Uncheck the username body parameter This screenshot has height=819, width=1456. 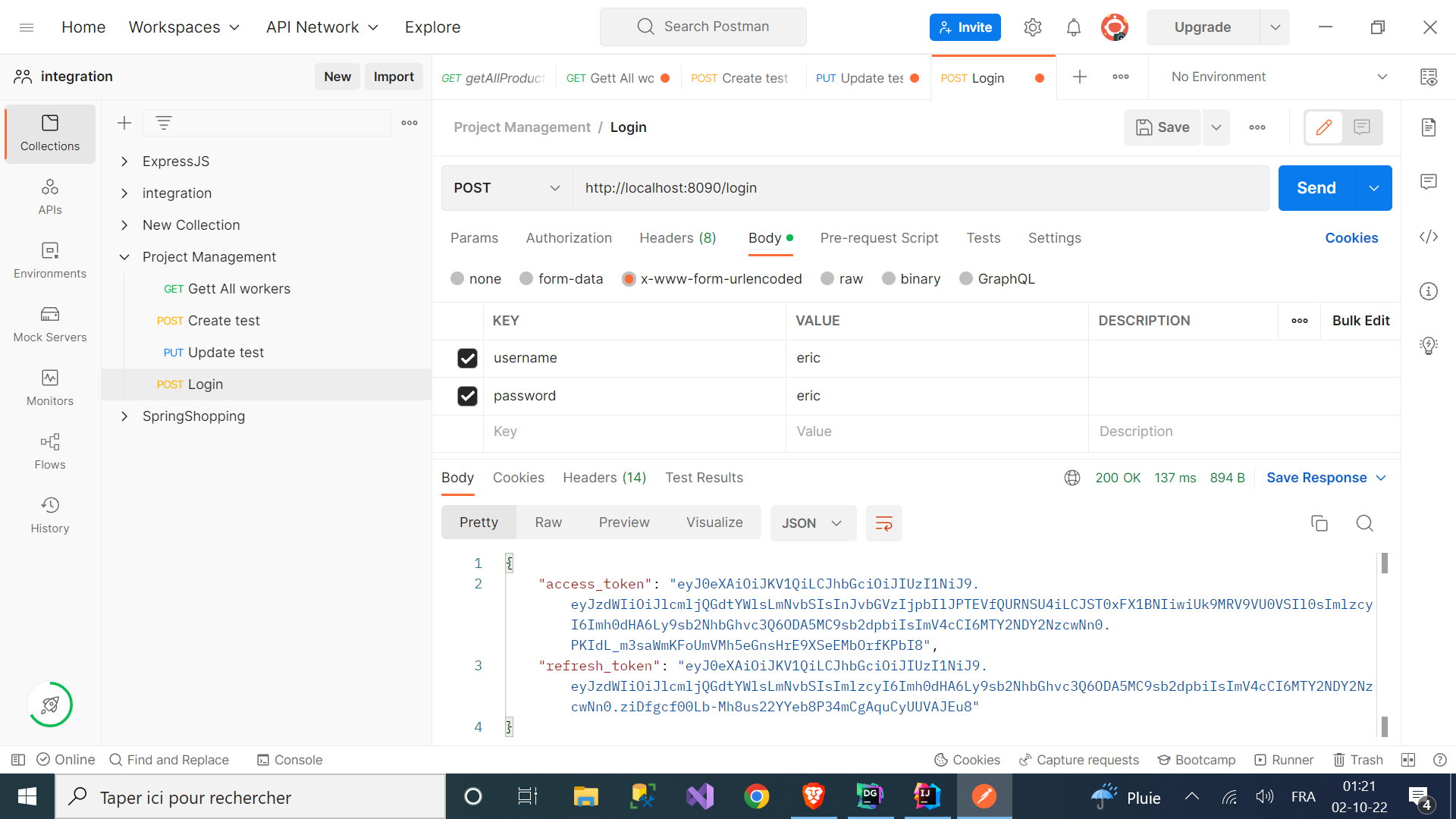point(467,358)
